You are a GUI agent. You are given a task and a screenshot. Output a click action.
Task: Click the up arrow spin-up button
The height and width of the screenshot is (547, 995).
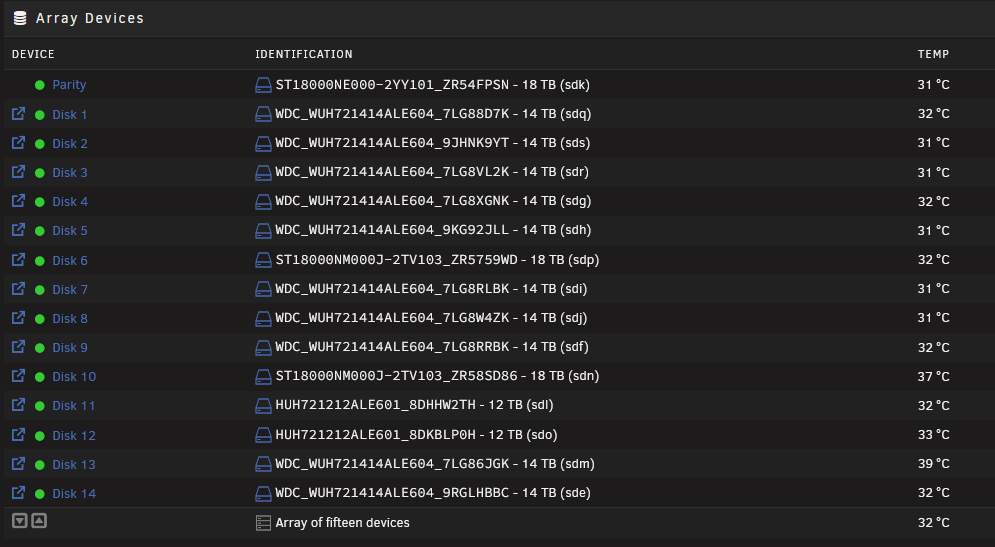[x=39, y=521]
